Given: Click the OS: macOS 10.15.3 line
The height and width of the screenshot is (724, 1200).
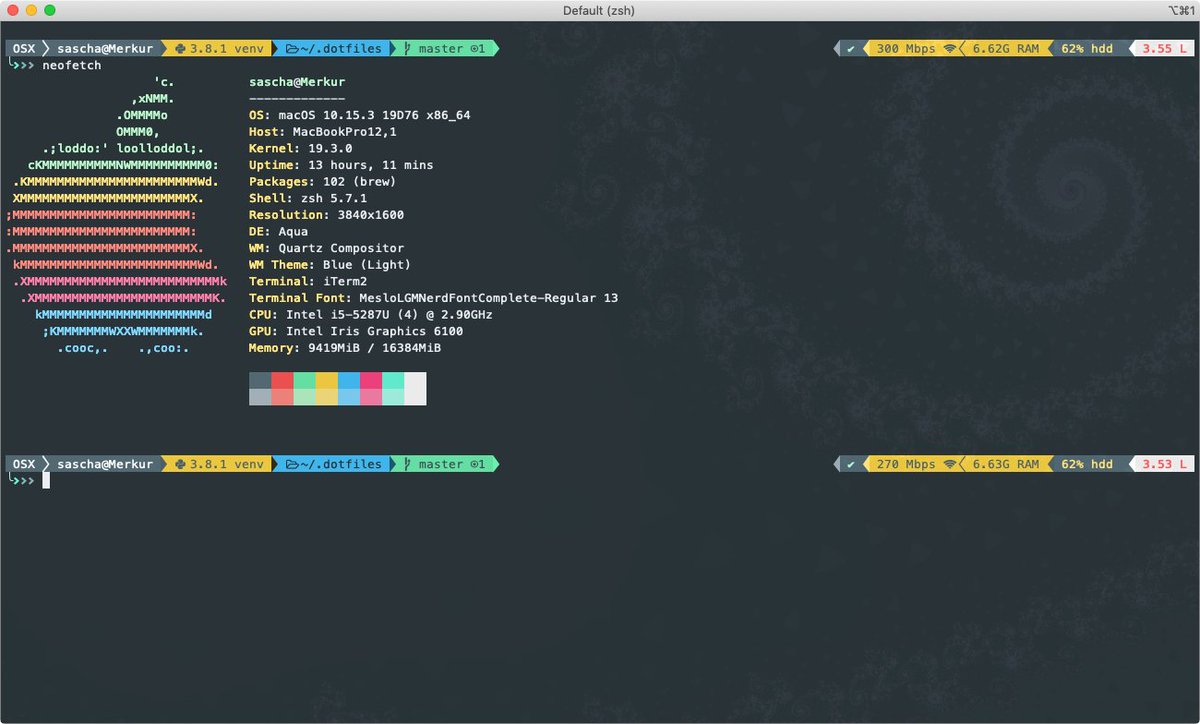Looking at the screenshot, I should (360, 115).
